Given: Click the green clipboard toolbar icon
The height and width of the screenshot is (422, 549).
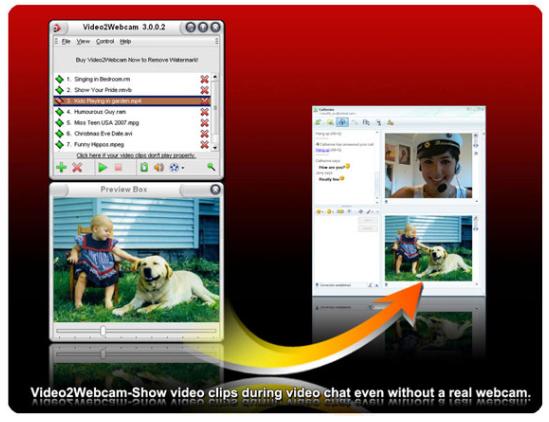Looking at the screenshot, I should [x=144, y=167].
